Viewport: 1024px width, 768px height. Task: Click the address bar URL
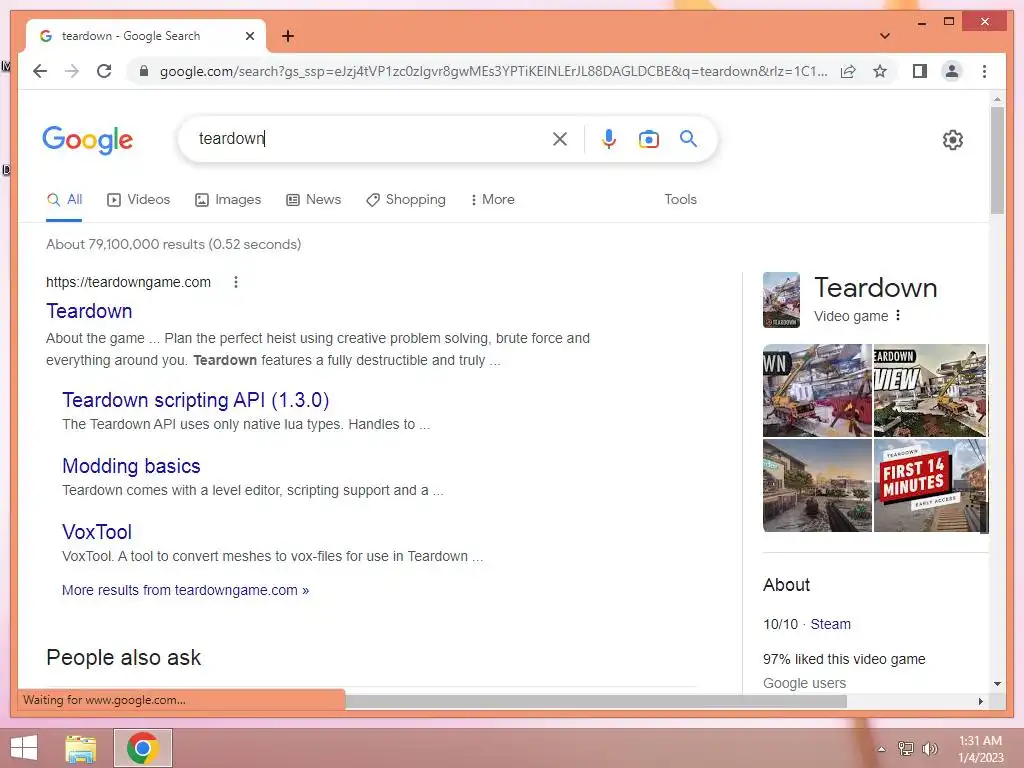click(x=493, y=71)
